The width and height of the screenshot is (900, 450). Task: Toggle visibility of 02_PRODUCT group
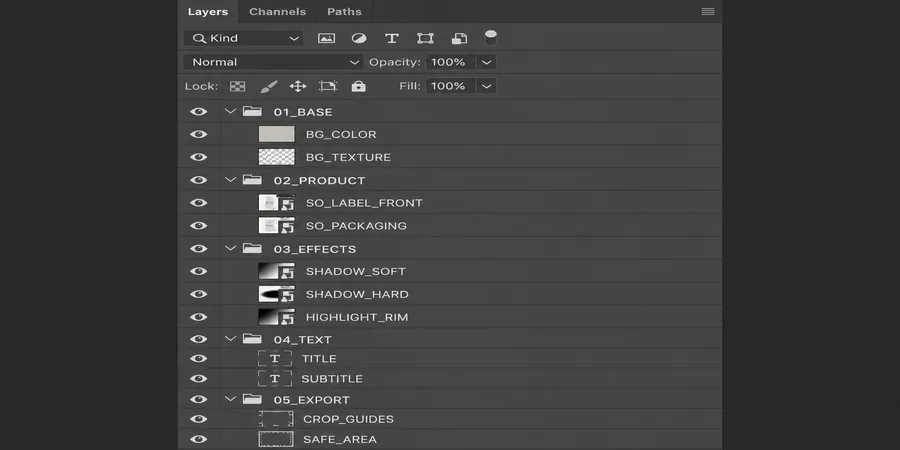pos(199,180)
